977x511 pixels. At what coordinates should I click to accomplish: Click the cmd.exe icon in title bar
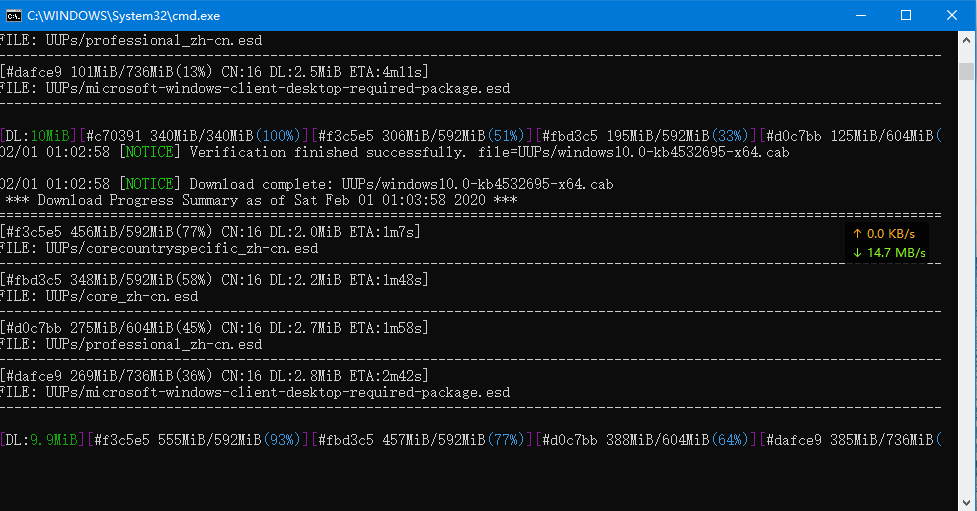pos(14,15)
